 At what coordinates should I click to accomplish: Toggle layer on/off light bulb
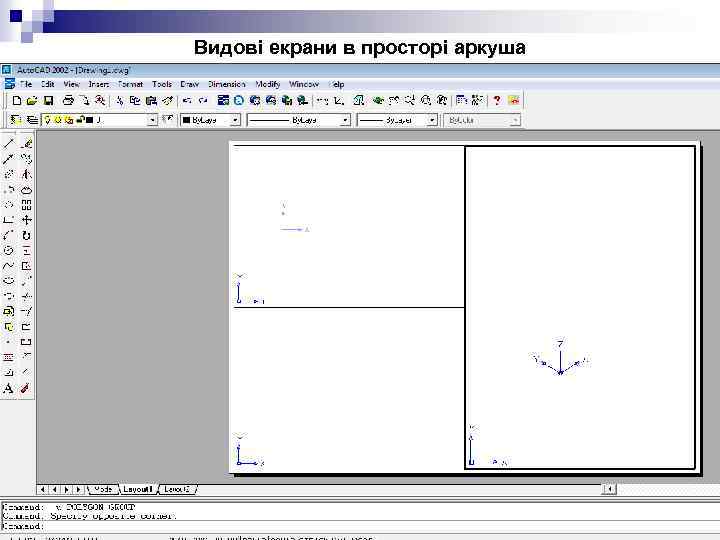(47, 120)
